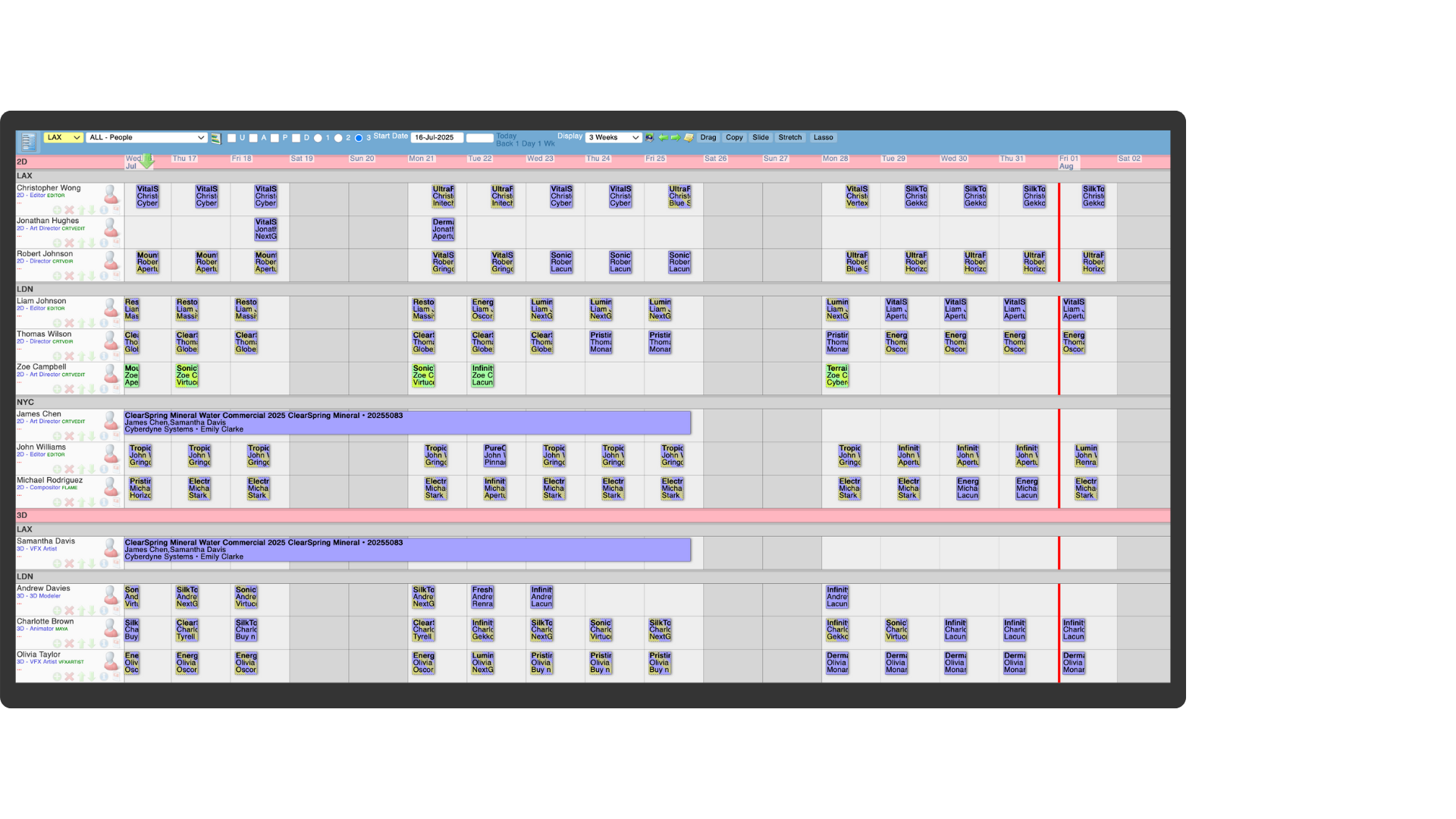Click the Start Date field showing 16-Jul-2025
The image size is (1456, 819).
[437, 138]
